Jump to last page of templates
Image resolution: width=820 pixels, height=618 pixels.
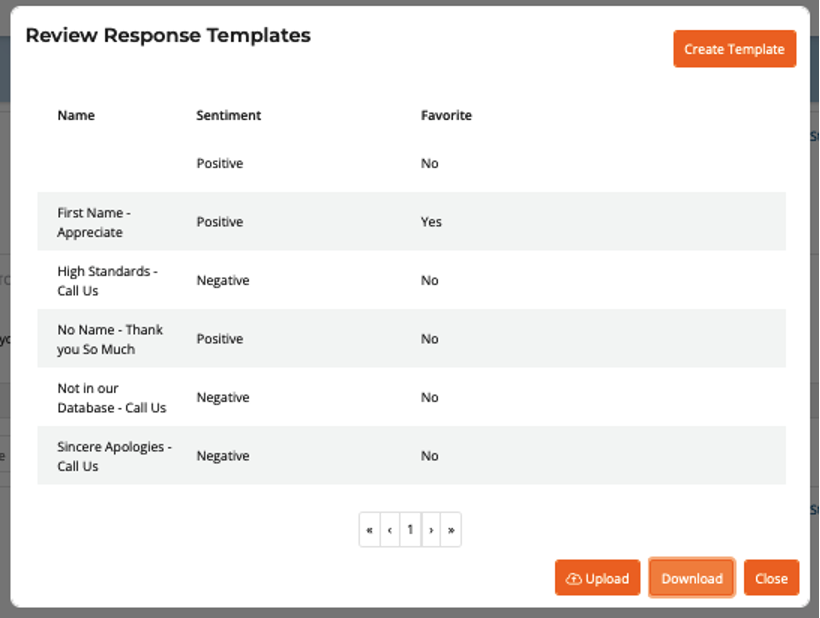451,530
